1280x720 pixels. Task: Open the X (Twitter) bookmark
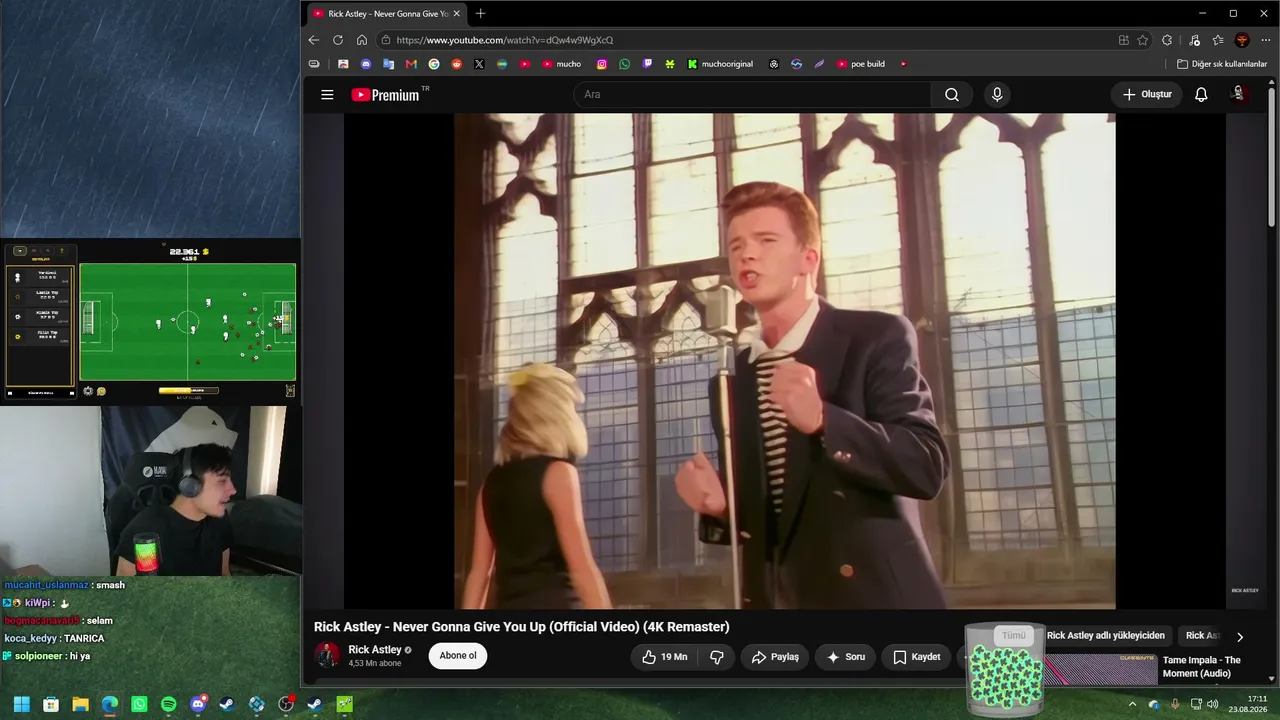coord(479,64)
